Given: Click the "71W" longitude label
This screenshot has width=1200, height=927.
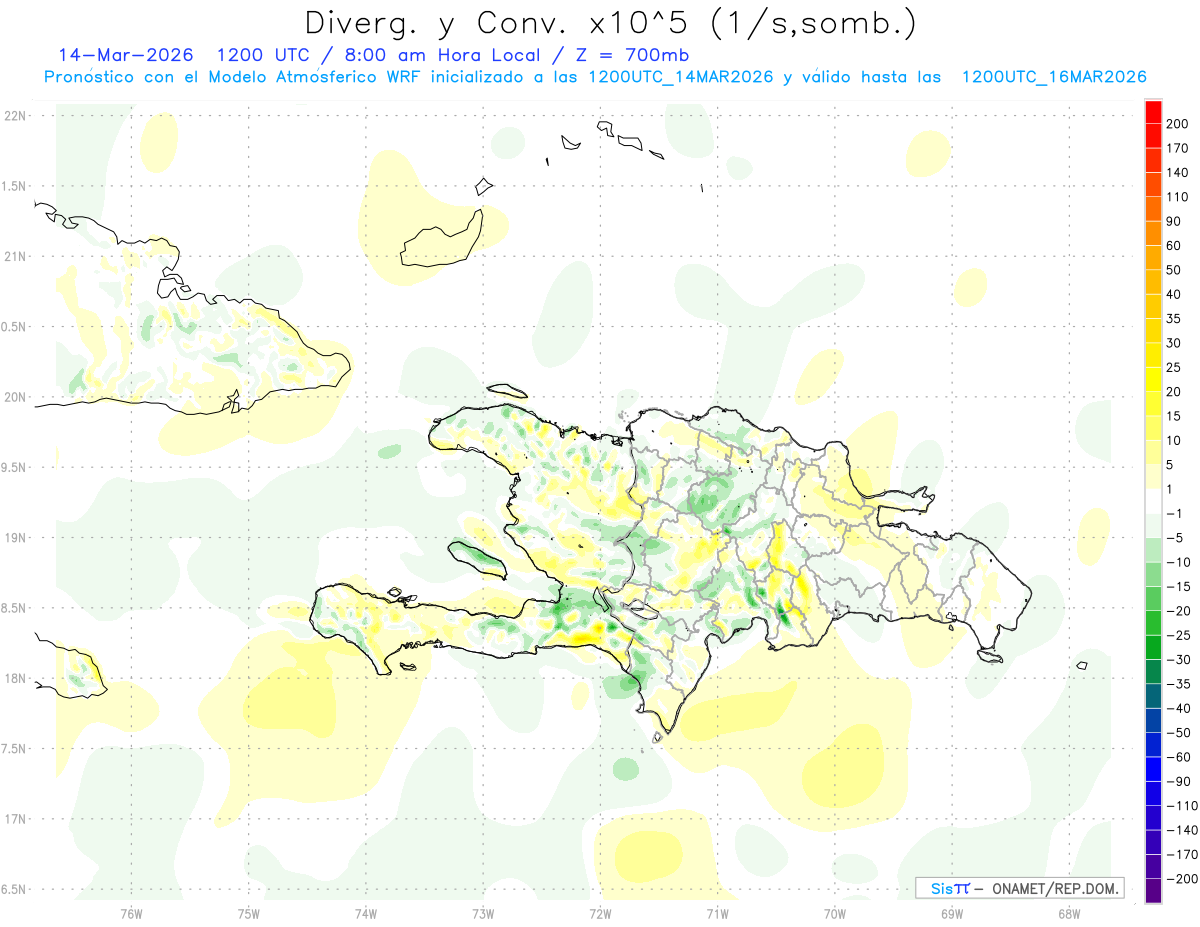Looking at the screenshot, I should pyautogui.click(x=717, y=914).
